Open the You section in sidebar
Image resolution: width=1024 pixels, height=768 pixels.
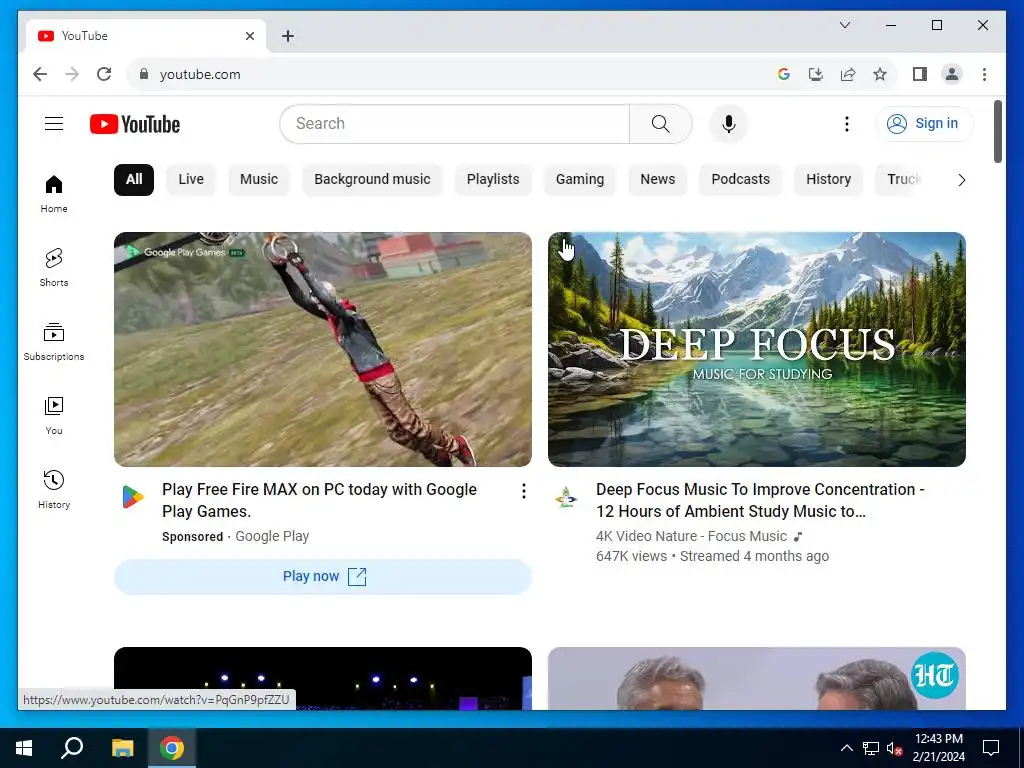tap(54, 415)
